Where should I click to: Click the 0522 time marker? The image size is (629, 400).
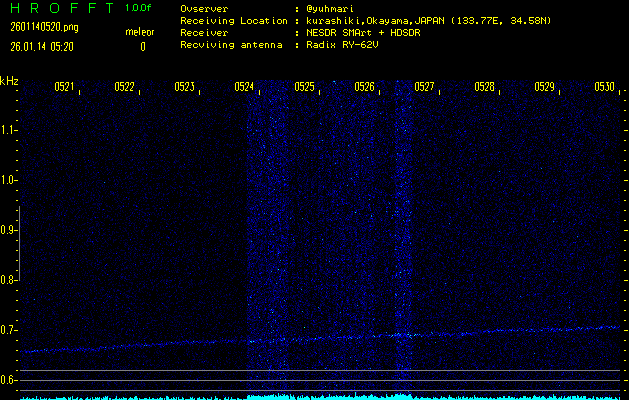point(124,87)
